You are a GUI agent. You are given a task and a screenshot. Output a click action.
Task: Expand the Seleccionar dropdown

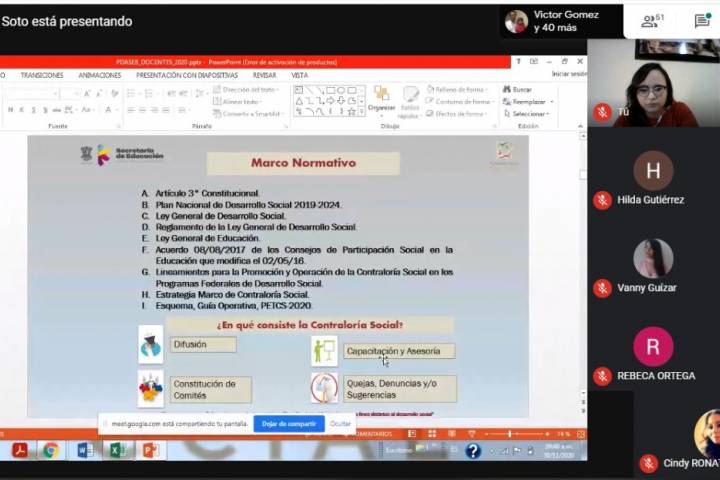[546, 113]
